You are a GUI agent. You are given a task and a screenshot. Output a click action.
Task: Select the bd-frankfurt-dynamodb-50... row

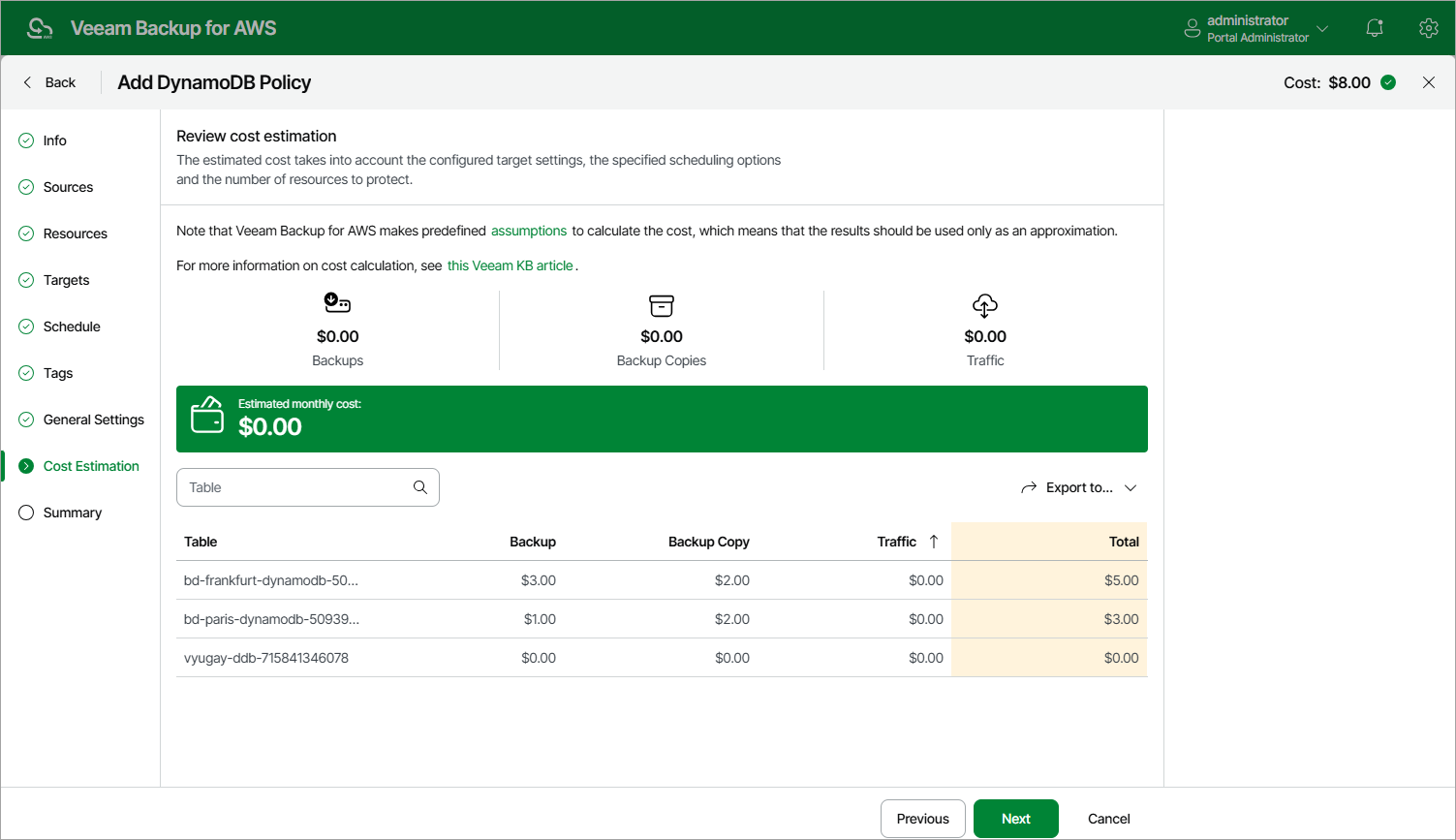pyautogui.click(x=662, y=580)
